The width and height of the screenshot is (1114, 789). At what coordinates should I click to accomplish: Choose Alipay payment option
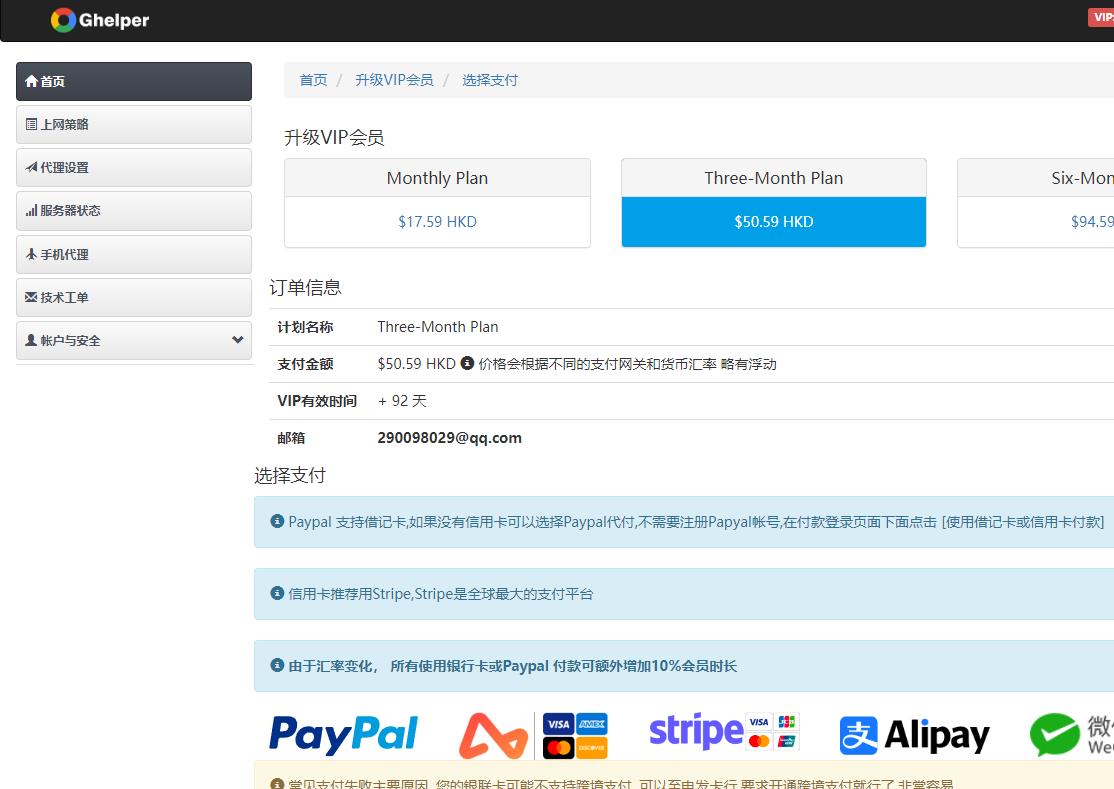914,735
